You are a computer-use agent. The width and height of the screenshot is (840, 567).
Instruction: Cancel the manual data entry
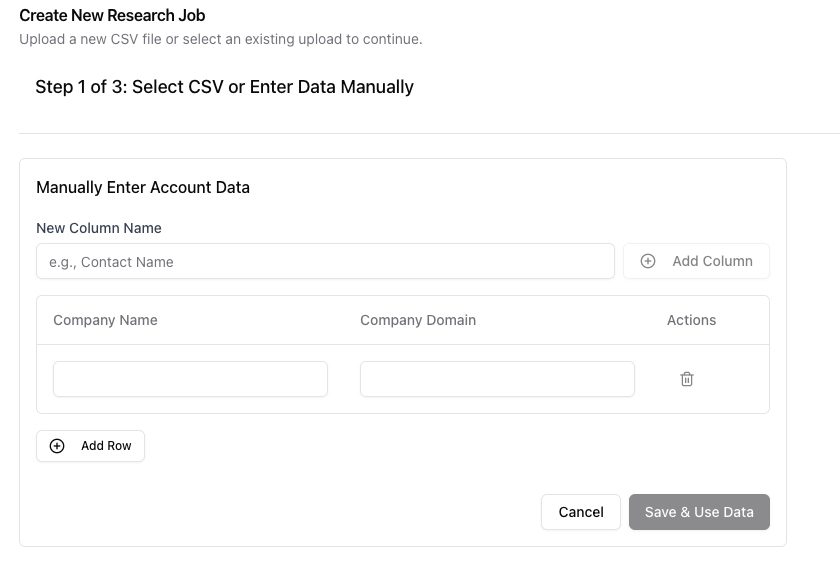click(x=580, y=512)
